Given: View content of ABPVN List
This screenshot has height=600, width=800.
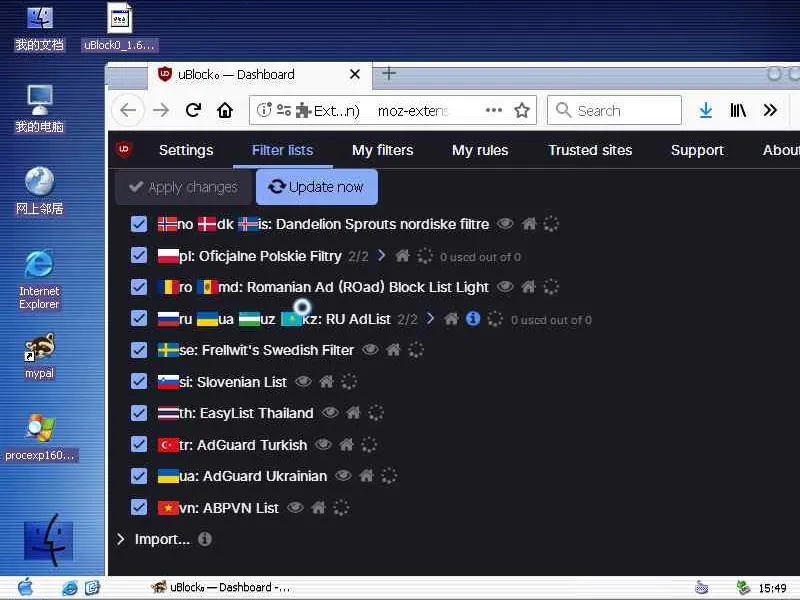Looking at the screenshot, I should 295,507.
